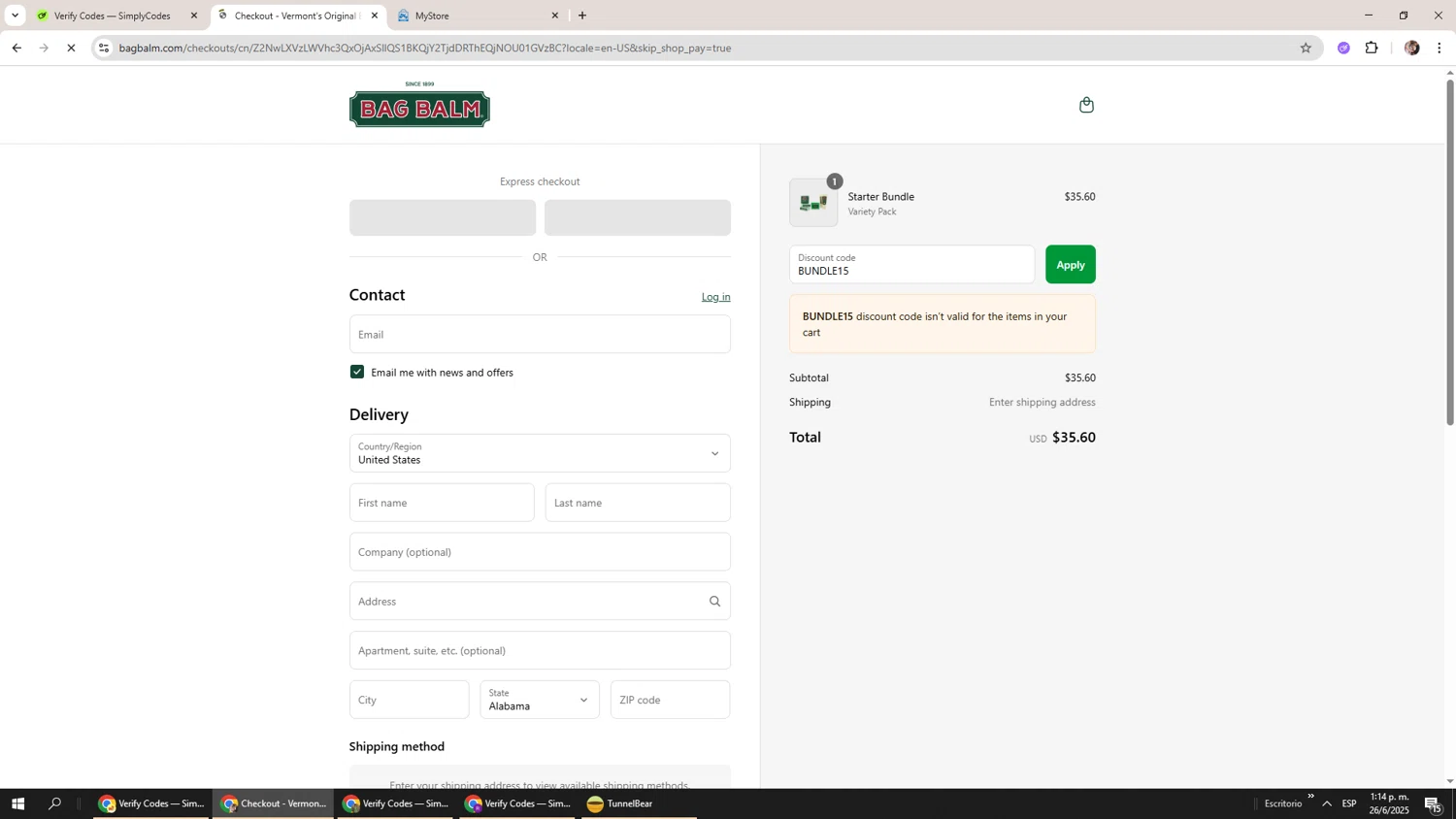Viewport: 1456px width, 819px height.
Task: Expand the Escritorio toolbar chevron
Action: click(x=1310, y=797)
